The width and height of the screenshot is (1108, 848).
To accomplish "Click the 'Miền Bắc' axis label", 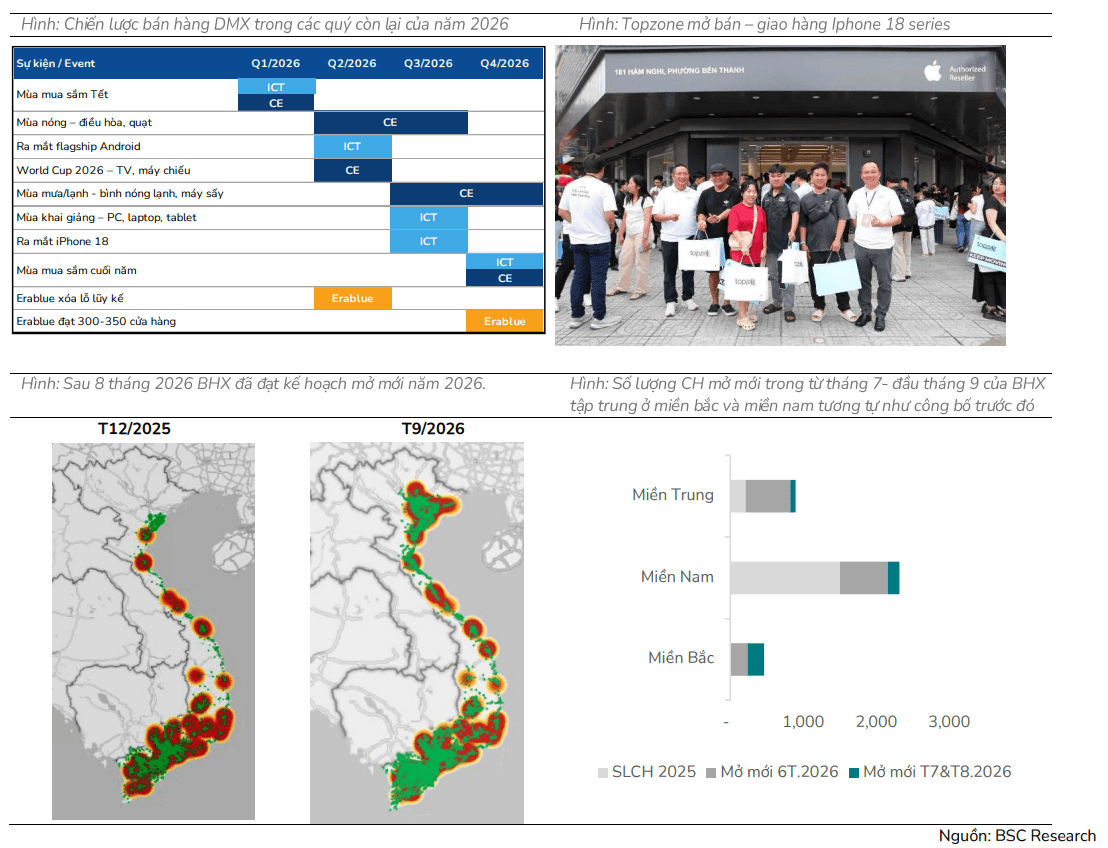I will pyautogui.click(x=681, y=658).
